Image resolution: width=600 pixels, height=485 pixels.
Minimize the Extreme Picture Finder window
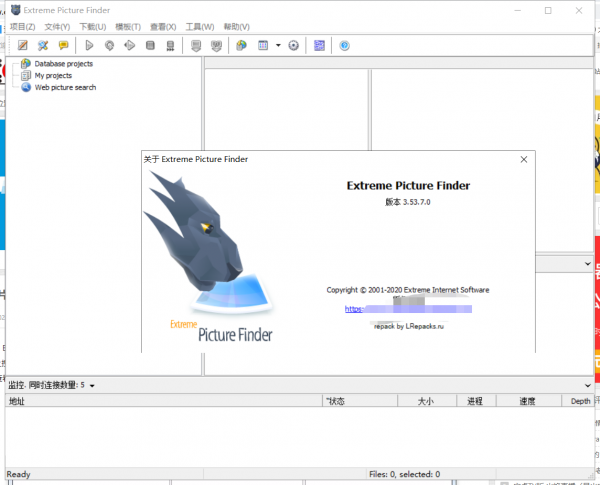[518, 11]
